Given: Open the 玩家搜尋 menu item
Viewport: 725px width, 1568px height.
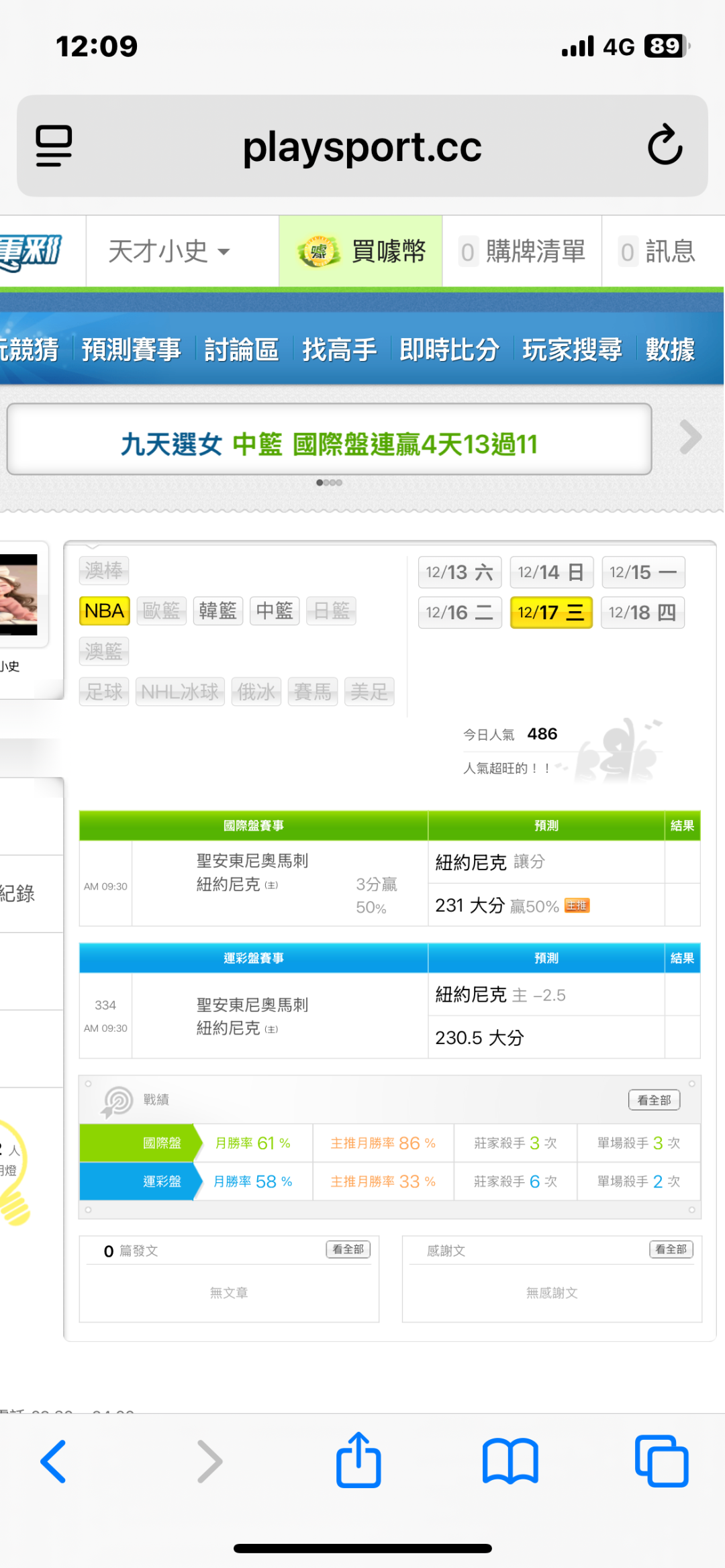Looking at the screenshot, I should point(572,350).
